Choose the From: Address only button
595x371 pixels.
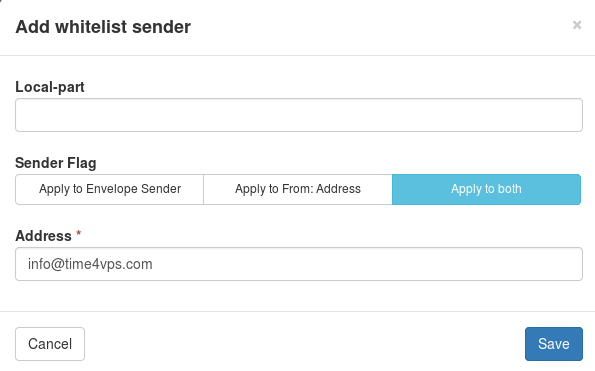[298, 189]
